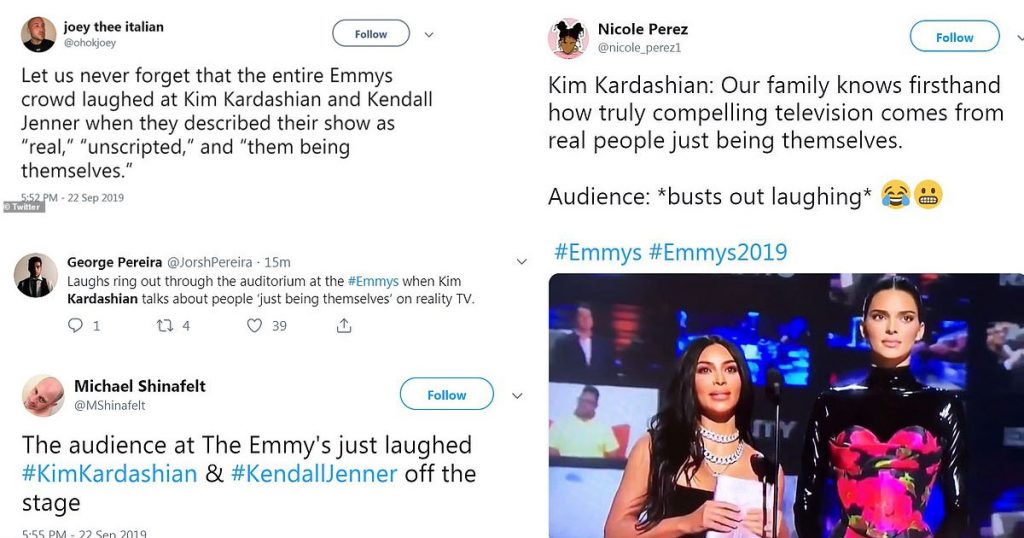Click the share icon on George Pereira's tweet

click(x=343, y=325)
